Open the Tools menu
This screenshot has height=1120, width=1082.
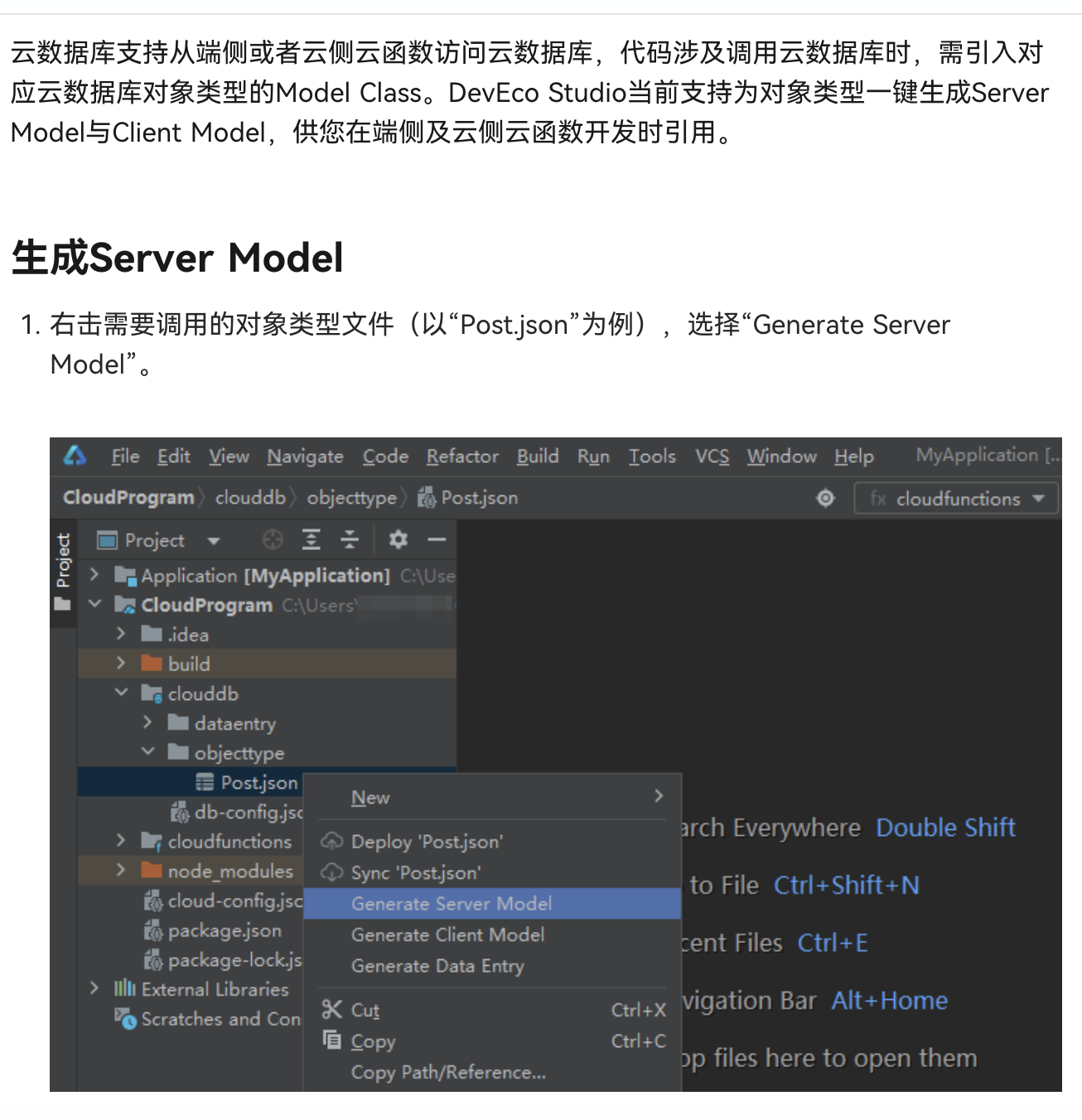tap(652, 456)
